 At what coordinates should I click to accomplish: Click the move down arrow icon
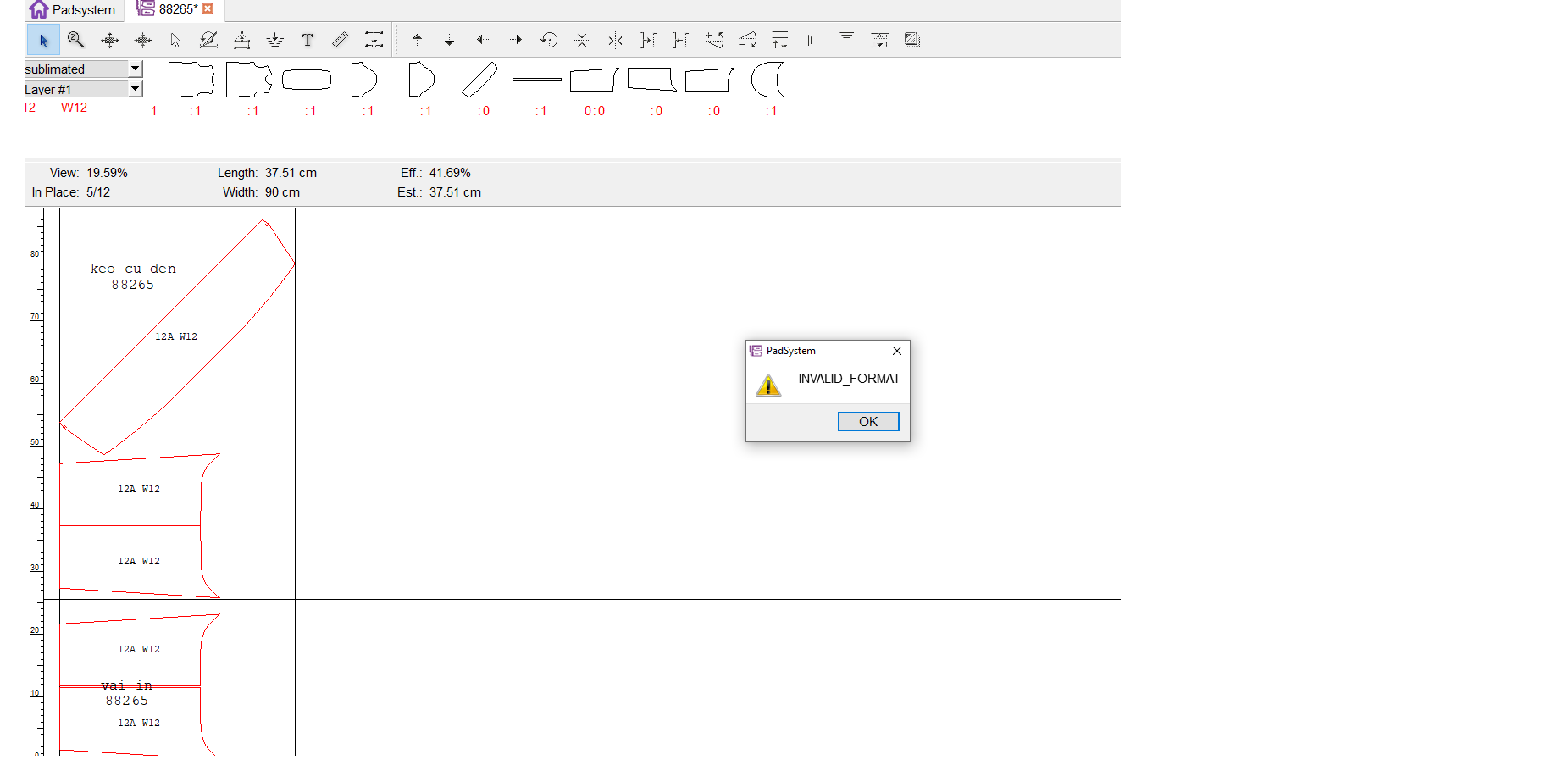[x=449, y=40]
